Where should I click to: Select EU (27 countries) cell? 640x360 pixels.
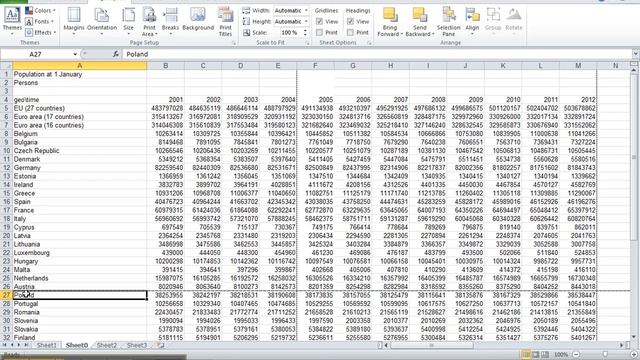click(80, 108)
